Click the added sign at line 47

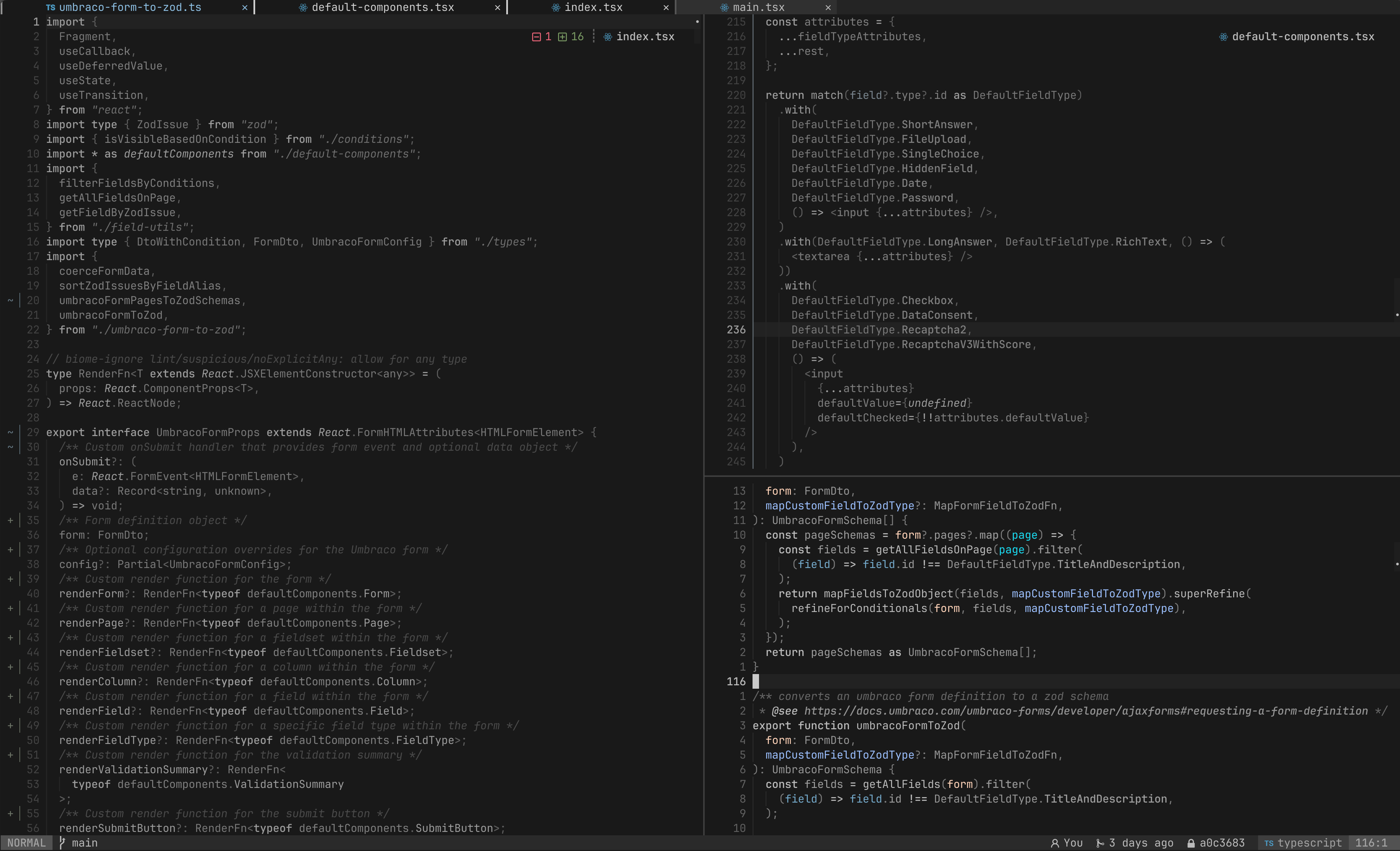[x=10, y=697]
